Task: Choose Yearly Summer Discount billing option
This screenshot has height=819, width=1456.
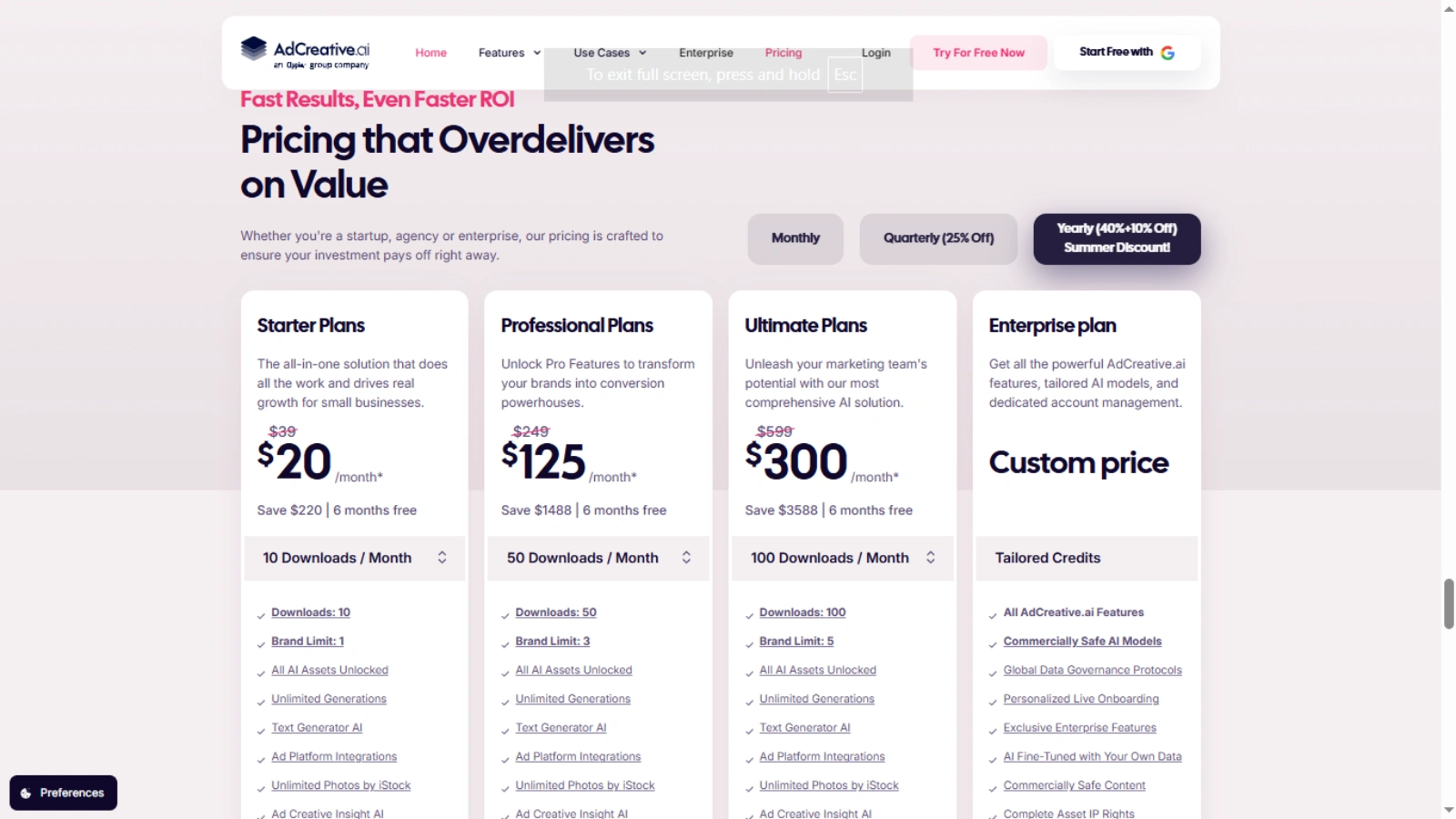Action: point(1117,238)
